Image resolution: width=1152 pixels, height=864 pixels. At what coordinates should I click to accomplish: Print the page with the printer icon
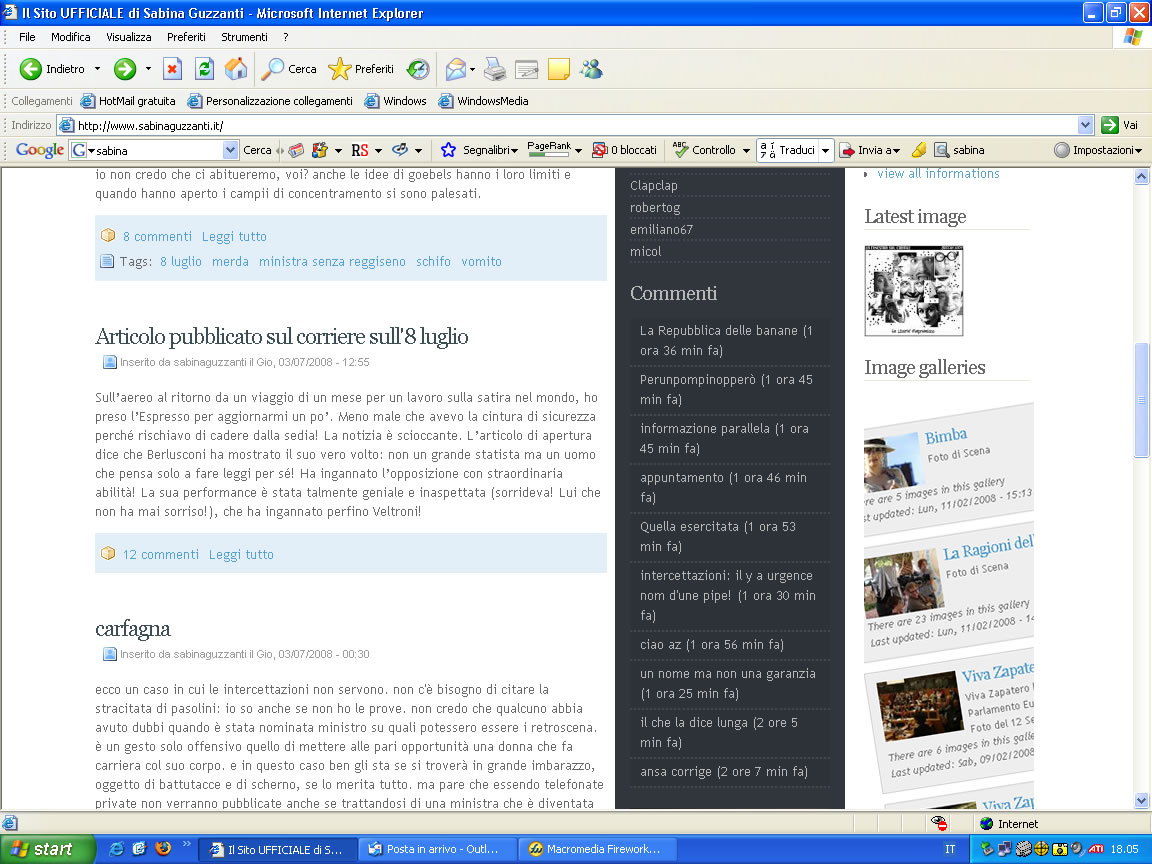coord(495,69)
